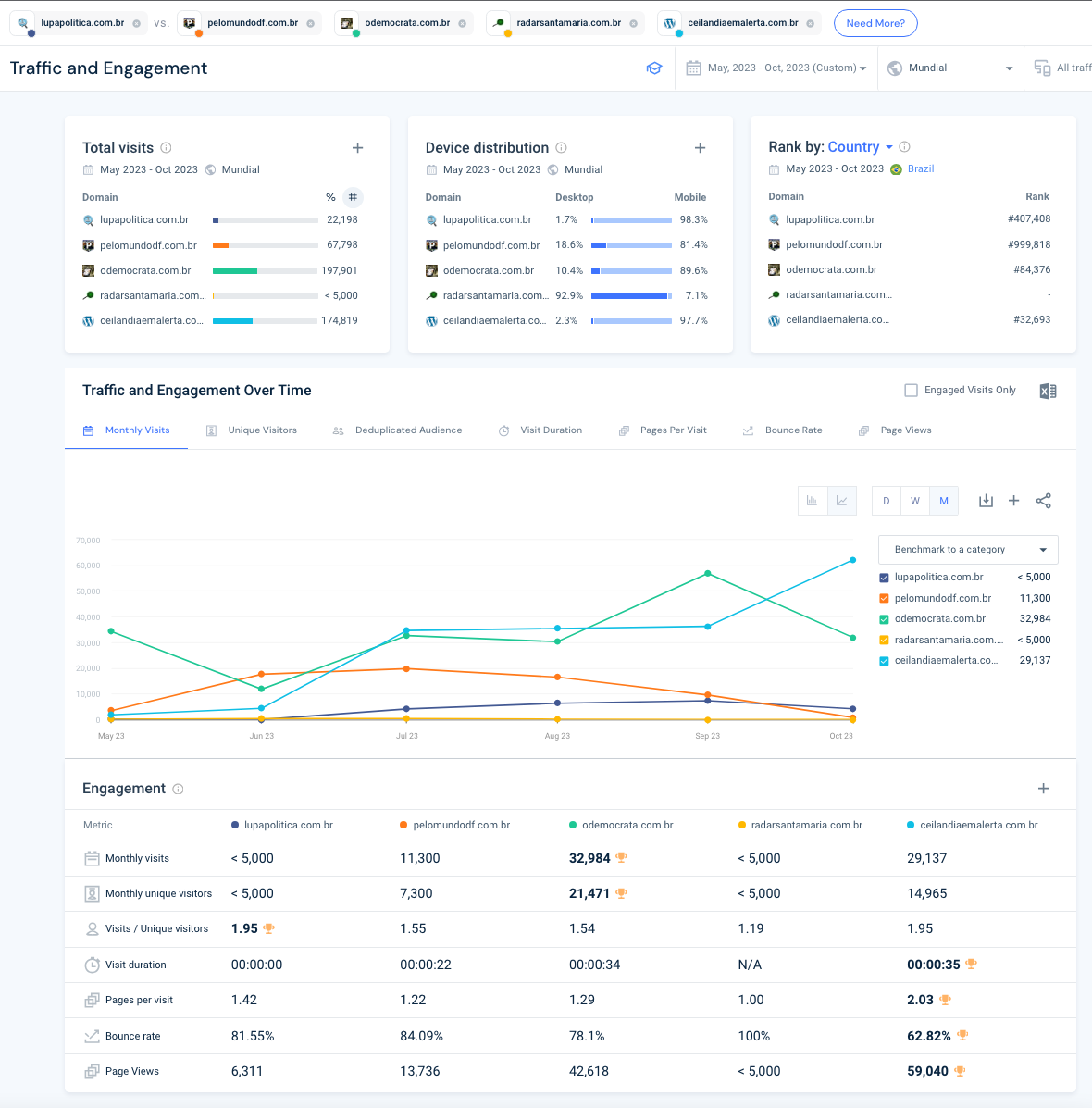Toggle ceilandiaemalerta legend checkbox

click(884, 661)
